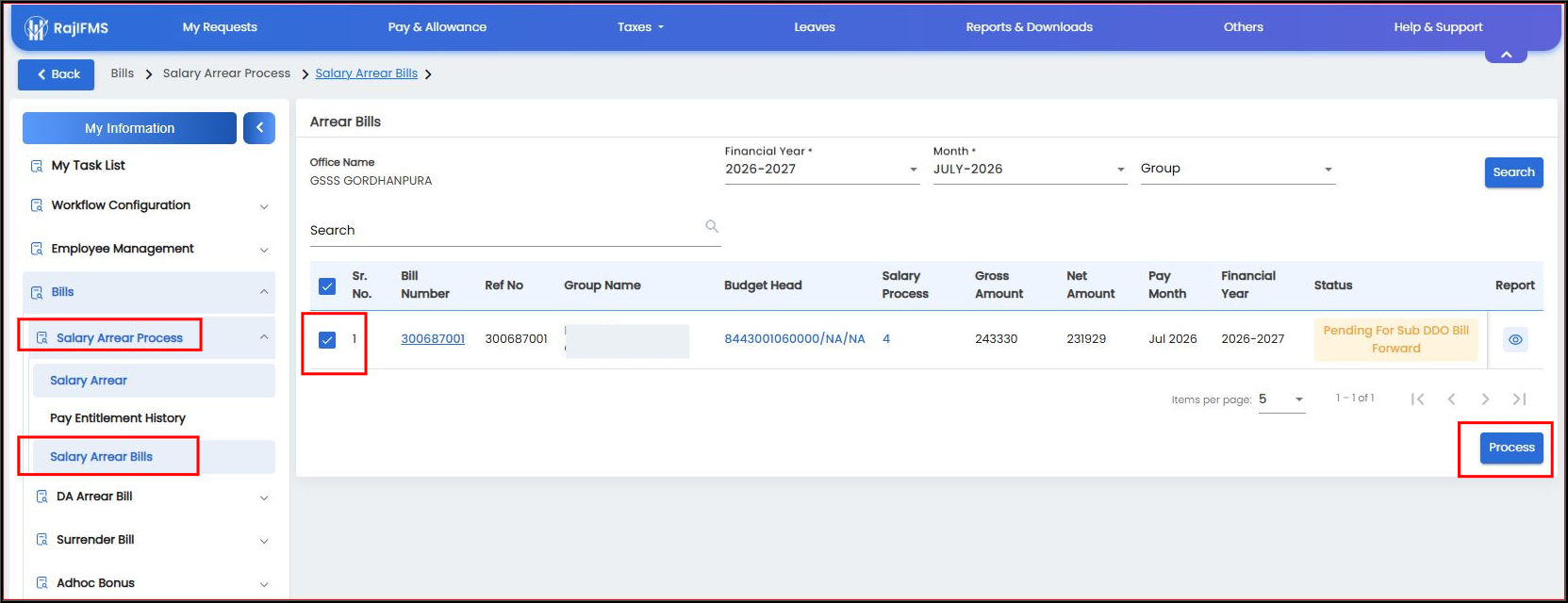Open bill number 300687001 link

433,339
